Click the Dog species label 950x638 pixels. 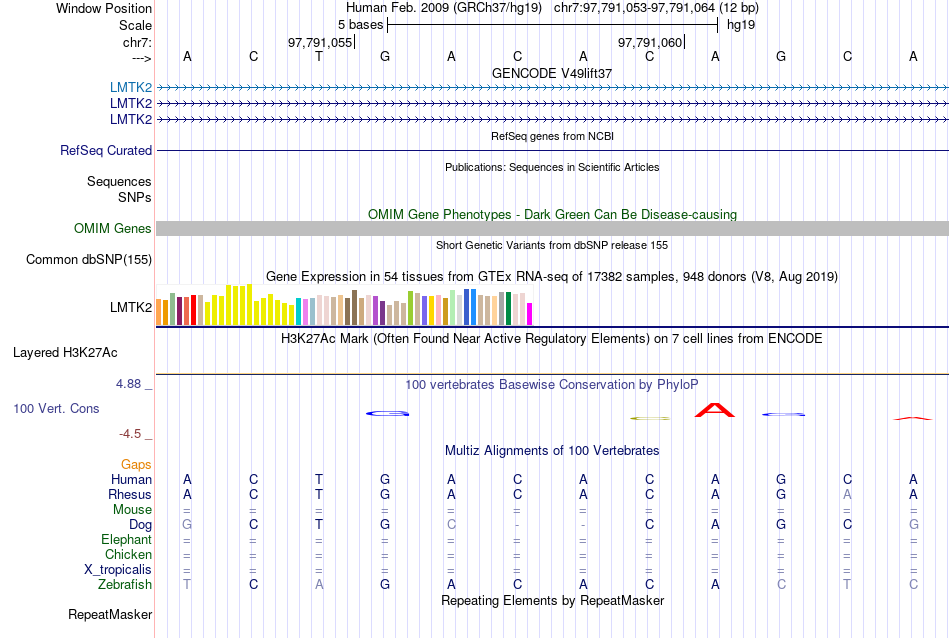(141, 525)
